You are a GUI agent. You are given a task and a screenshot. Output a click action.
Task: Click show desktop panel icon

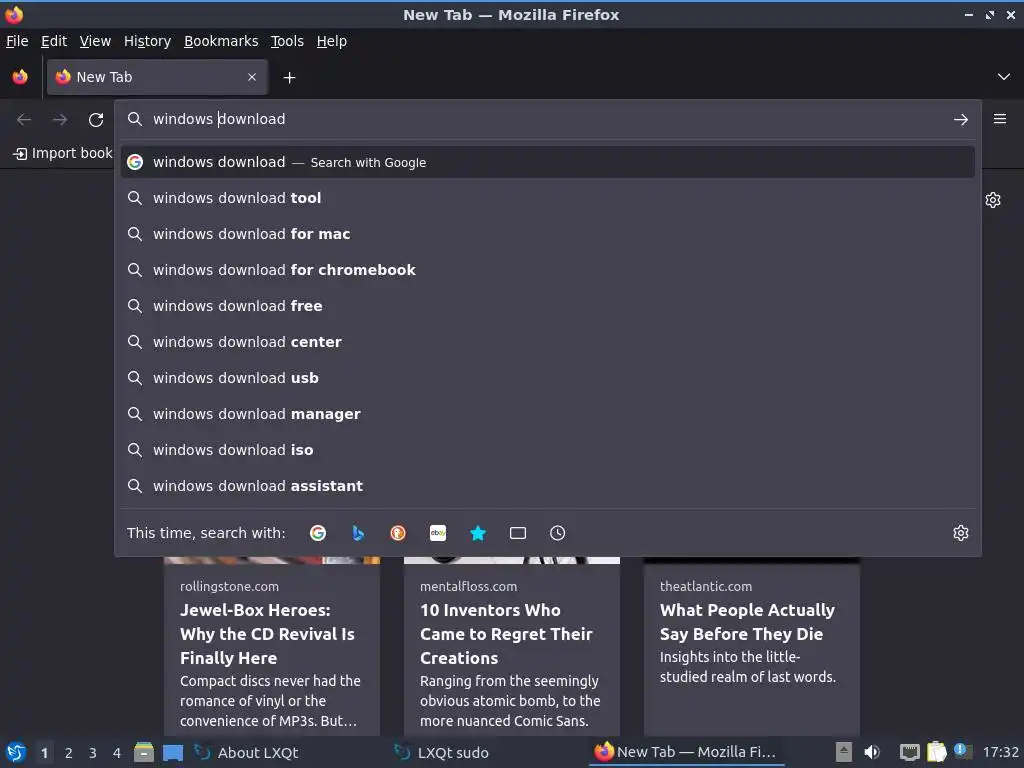(173, 752)
